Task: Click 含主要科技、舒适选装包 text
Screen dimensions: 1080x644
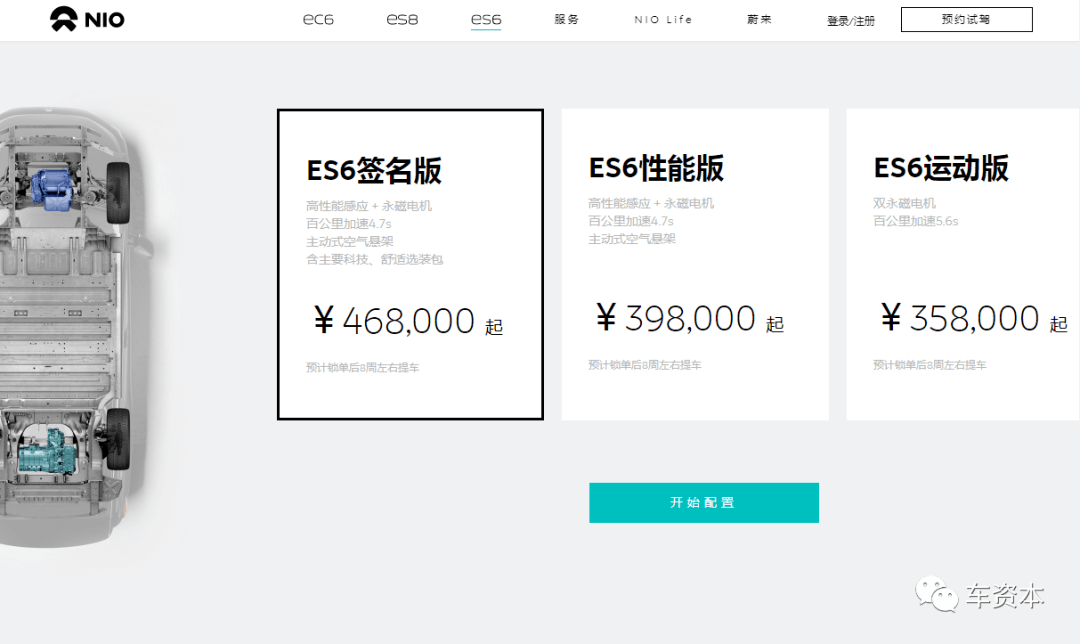Action: pyautogui.click(x=375, y=260)
